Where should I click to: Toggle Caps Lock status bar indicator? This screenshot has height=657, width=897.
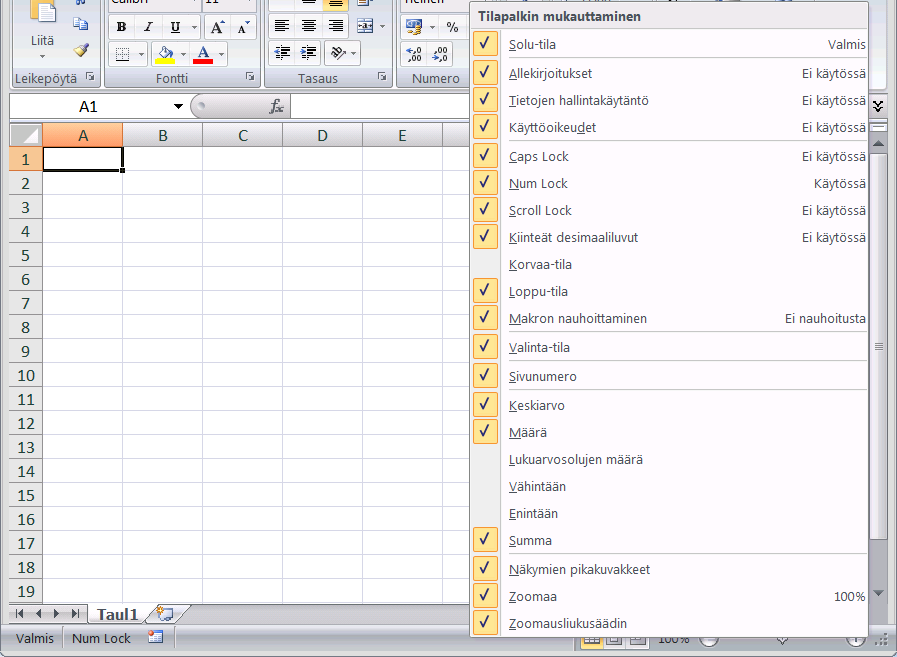(669, 156)
